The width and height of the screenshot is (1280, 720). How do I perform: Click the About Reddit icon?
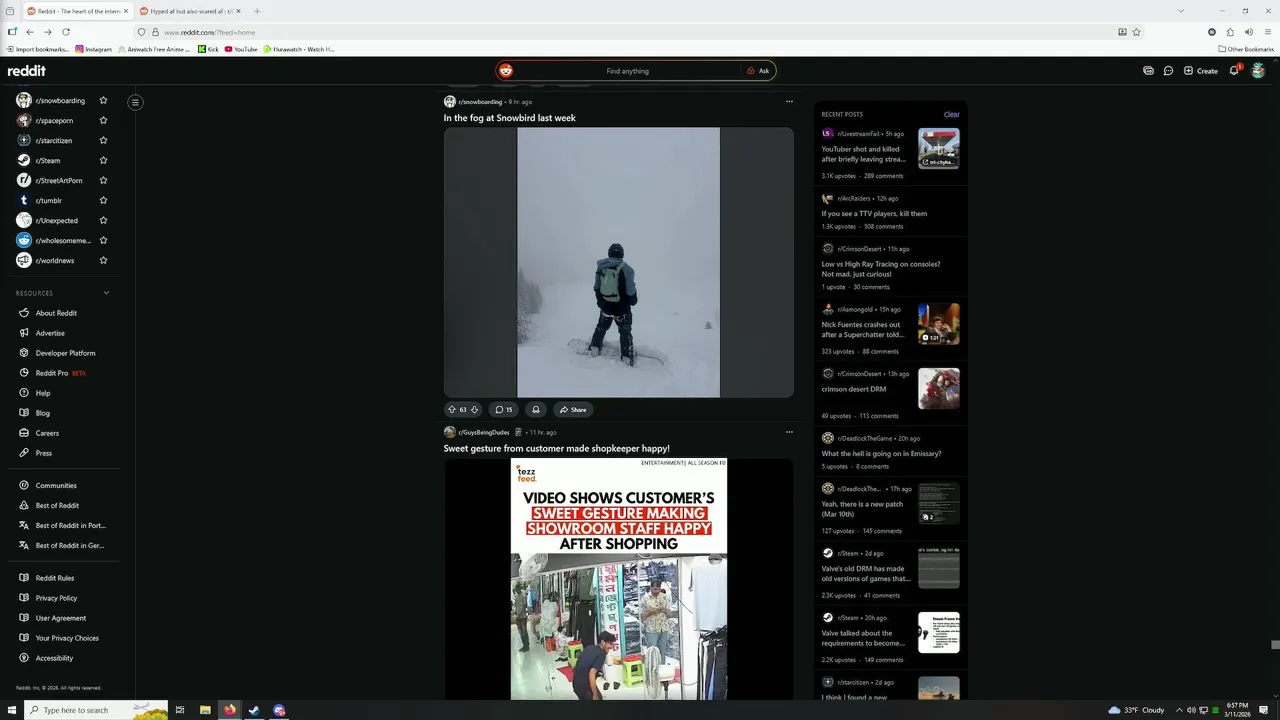[x=24, y=313]
